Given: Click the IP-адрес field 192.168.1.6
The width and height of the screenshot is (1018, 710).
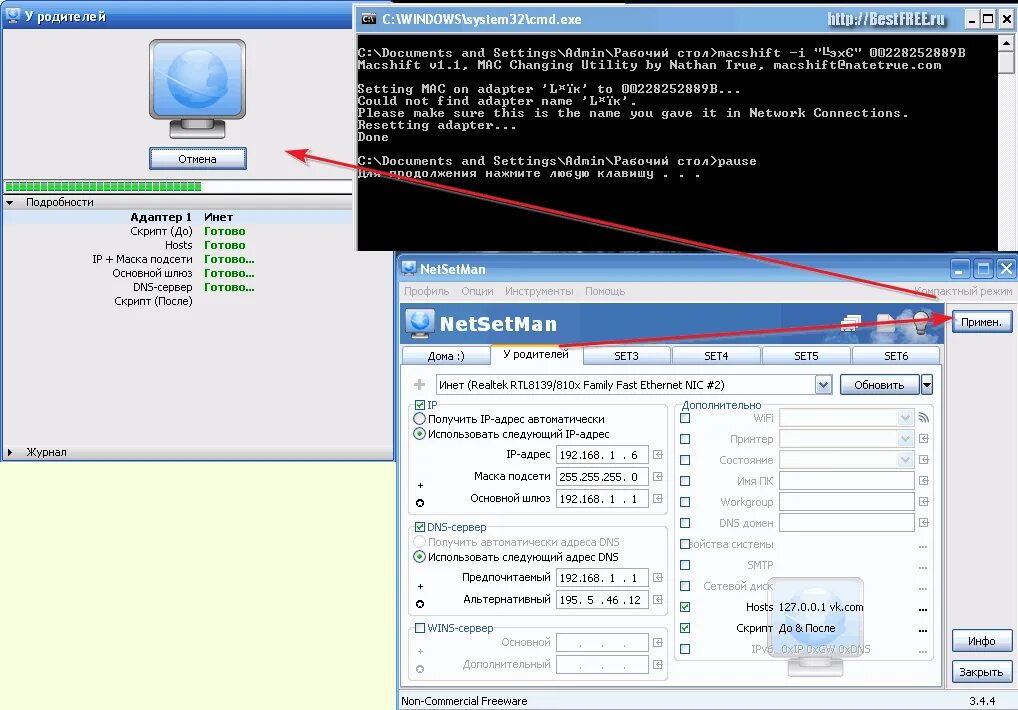Looking at the screenshot, I should (x=602, y=455).
